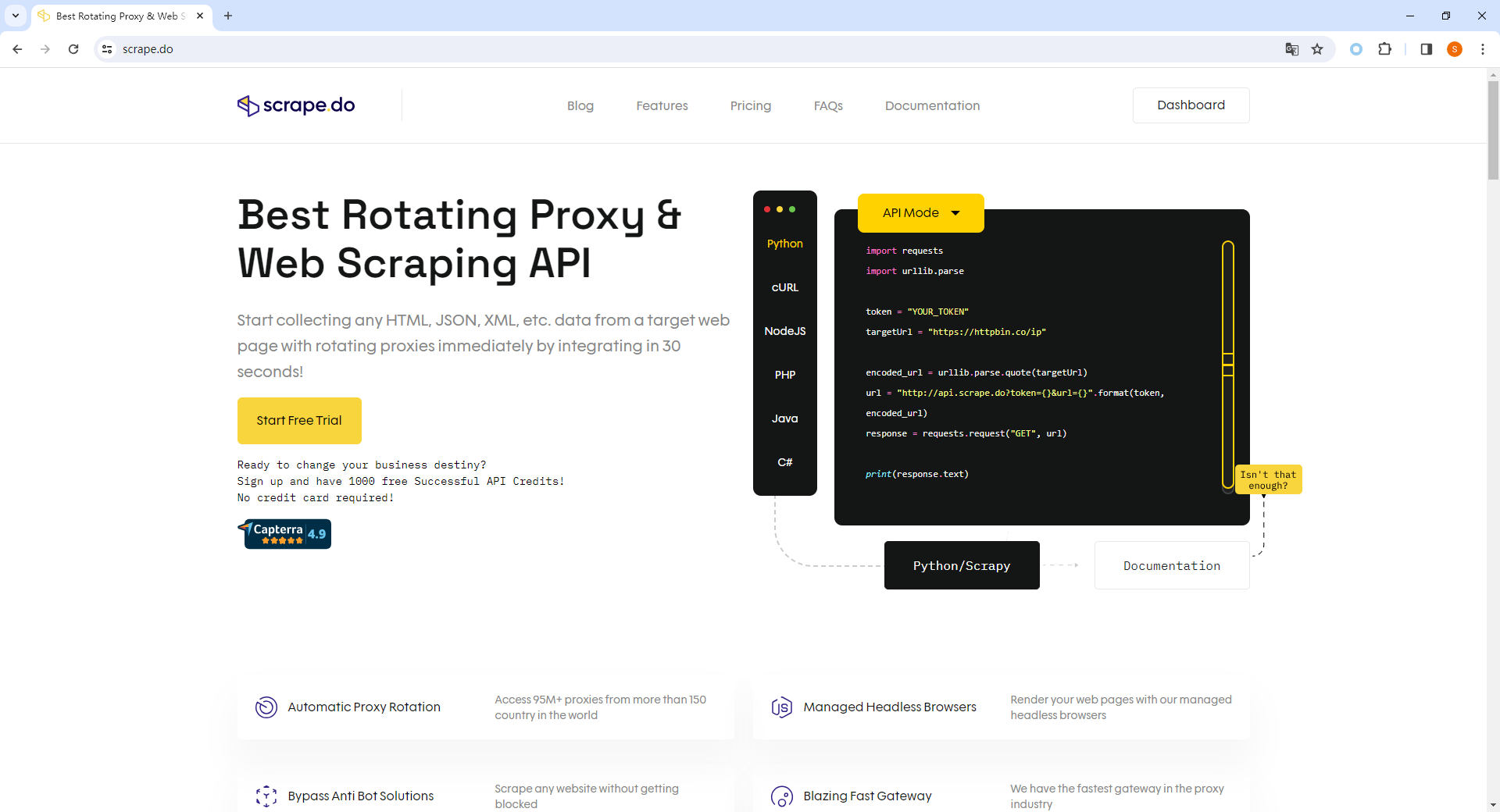The height and width of the screenshot is (812, 1500).
Task: Open a new browser tab
Action: coord(228,16)
